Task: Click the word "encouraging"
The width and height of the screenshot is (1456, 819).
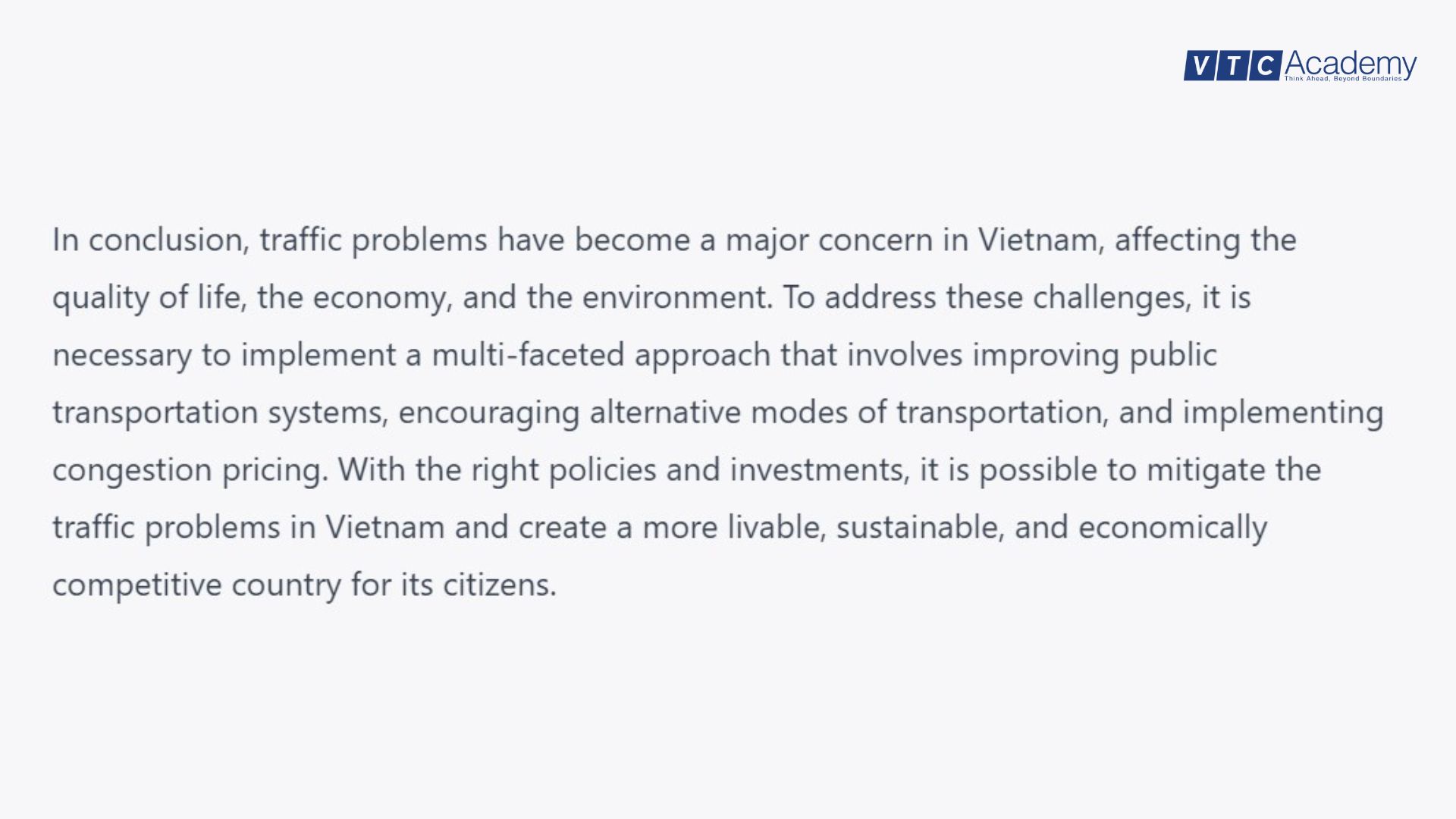Action: click(488, 413)
